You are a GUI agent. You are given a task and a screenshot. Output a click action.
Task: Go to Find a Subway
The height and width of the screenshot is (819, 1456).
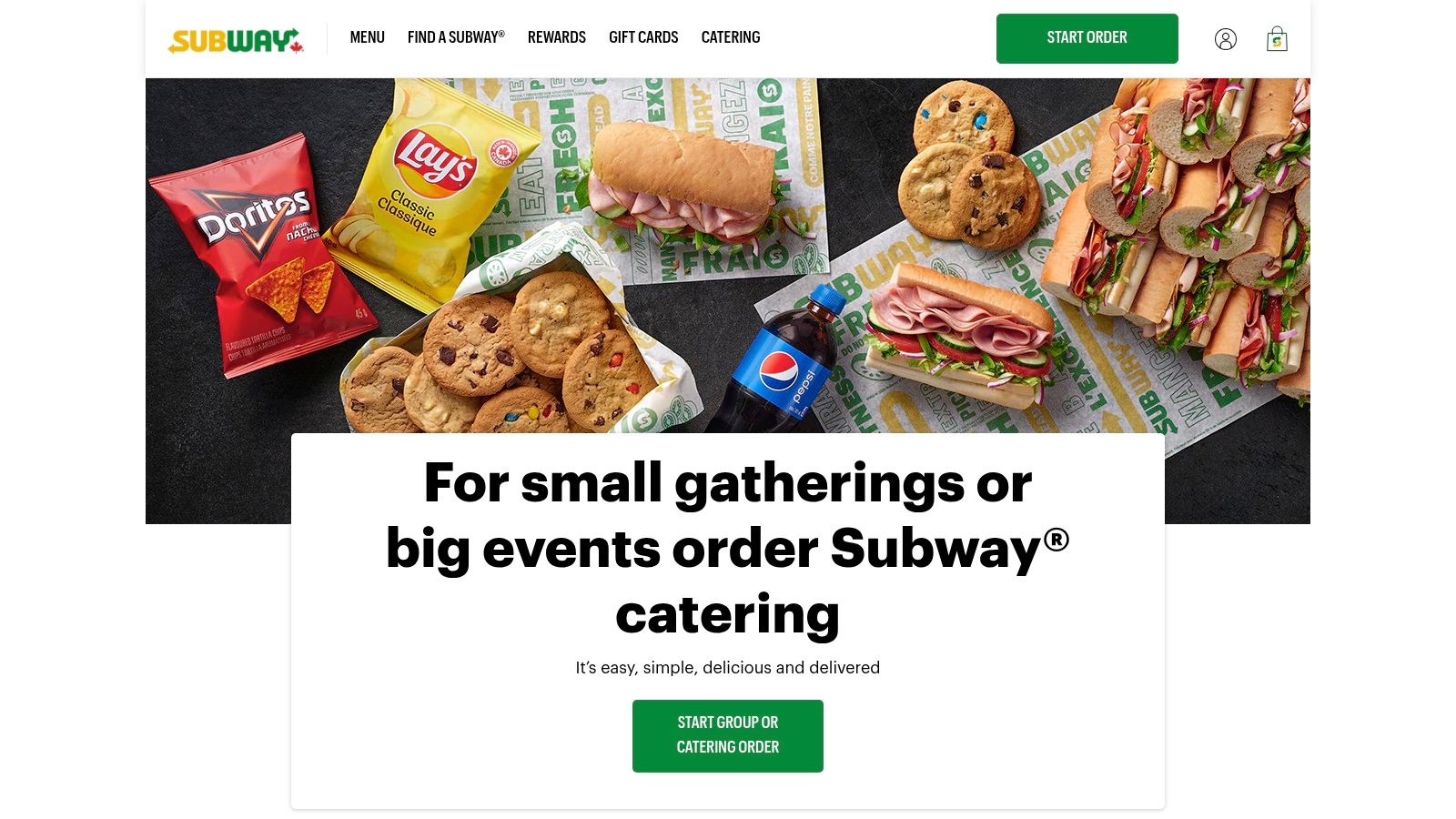456,37
